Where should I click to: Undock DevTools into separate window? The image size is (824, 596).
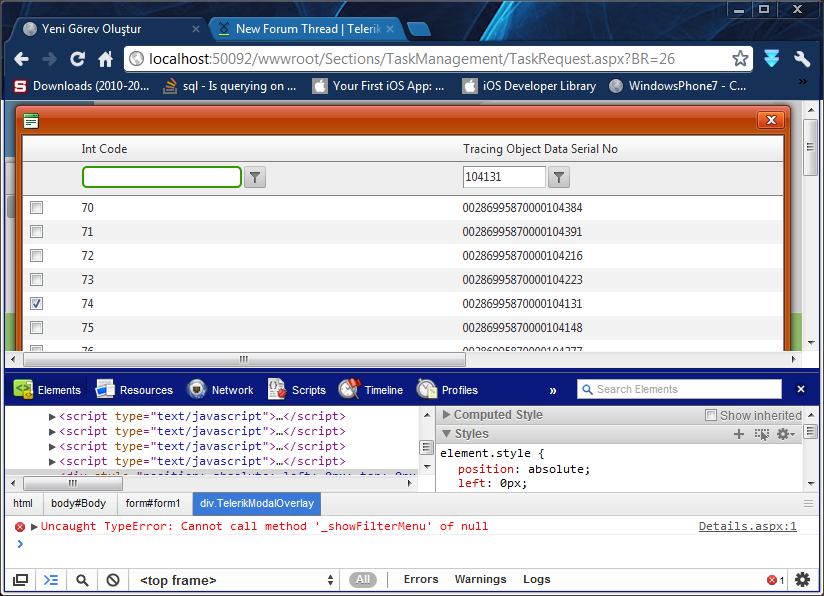click(x=20, y=580)
